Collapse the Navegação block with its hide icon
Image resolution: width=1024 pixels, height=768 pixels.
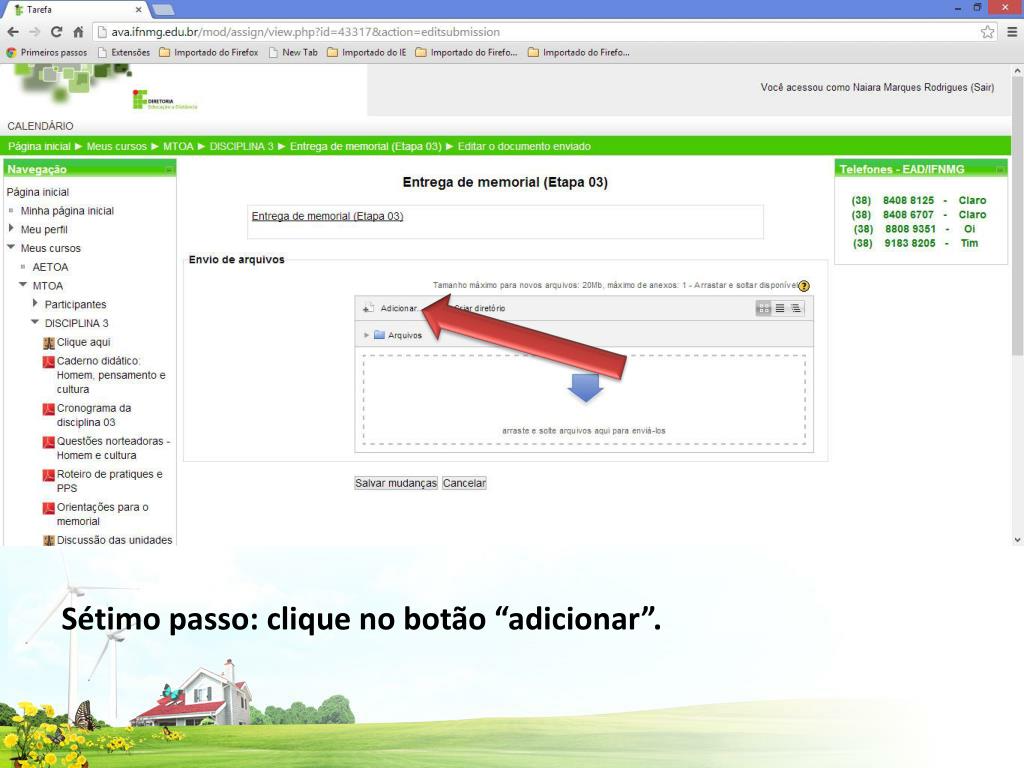pyautogui.click(x=169, y=170)
